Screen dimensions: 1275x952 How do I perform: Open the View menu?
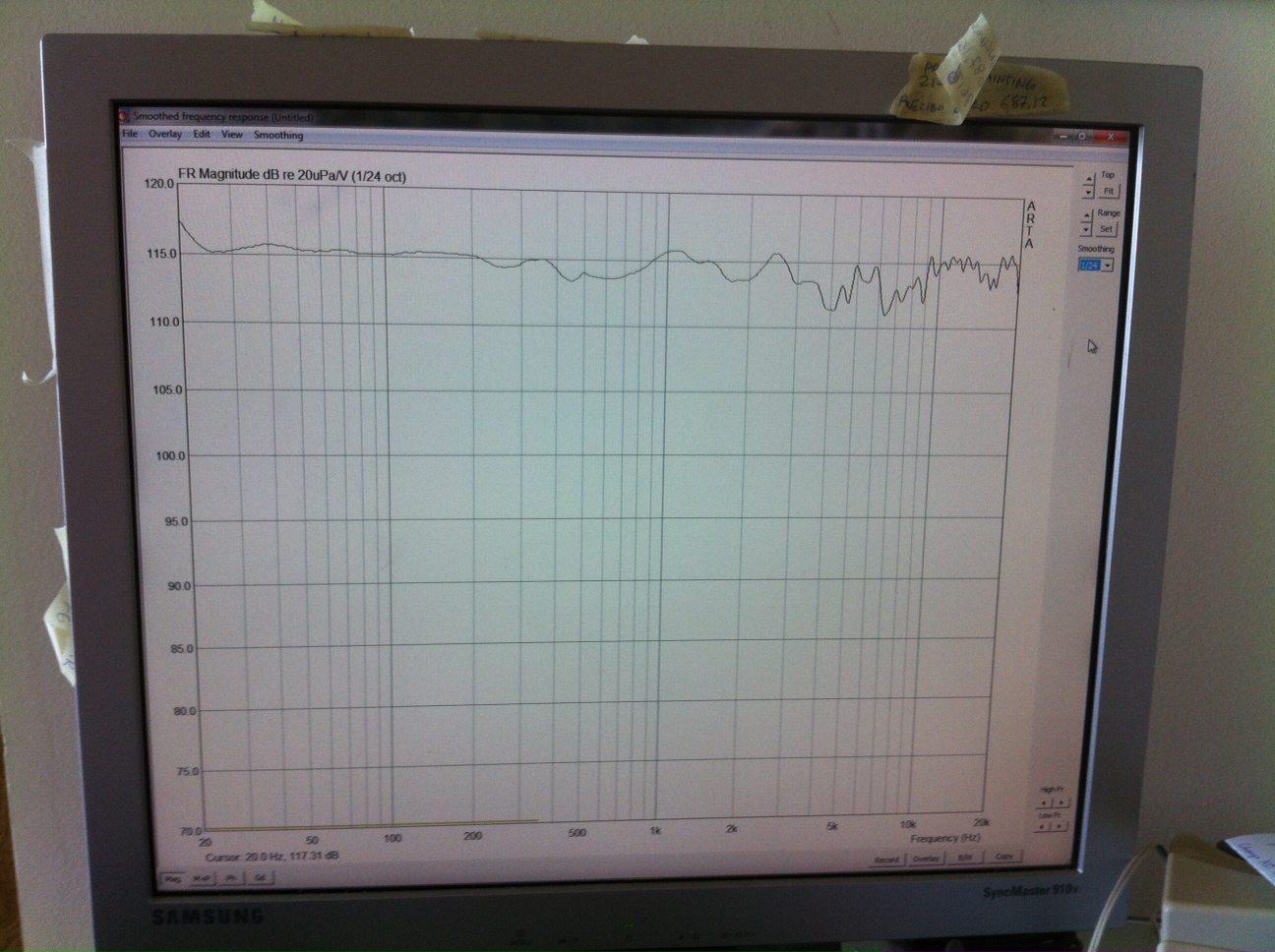(x=232, y=135)
